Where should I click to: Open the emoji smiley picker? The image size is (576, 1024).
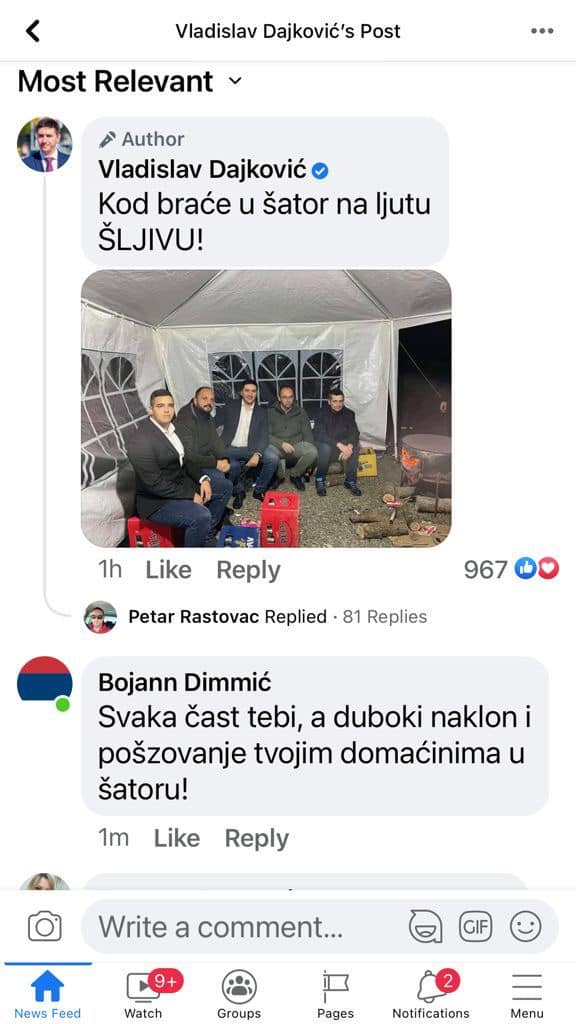click(x=526, y=927)
